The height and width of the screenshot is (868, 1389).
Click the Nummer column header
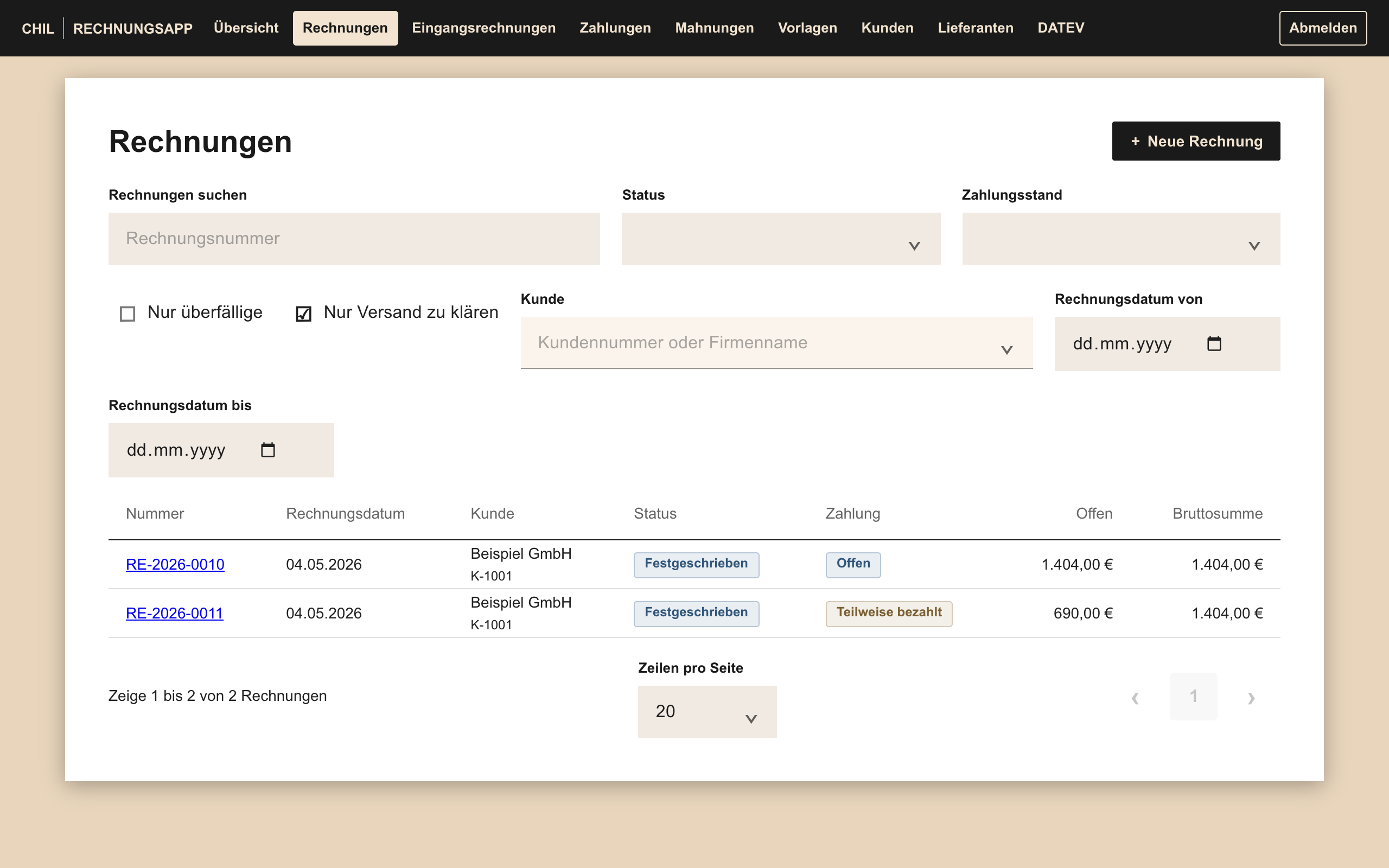155,513
